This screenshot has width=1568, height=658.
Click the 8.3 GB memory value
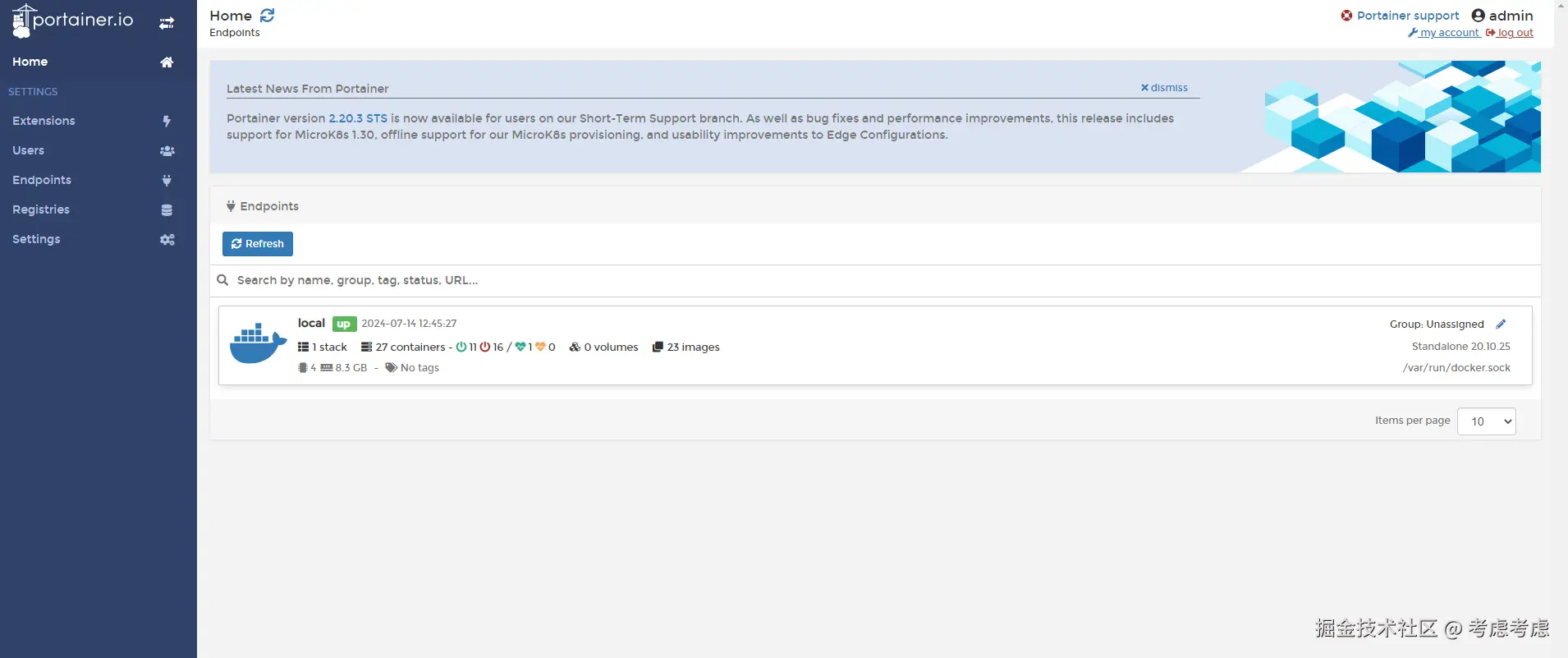pos(351,368)
